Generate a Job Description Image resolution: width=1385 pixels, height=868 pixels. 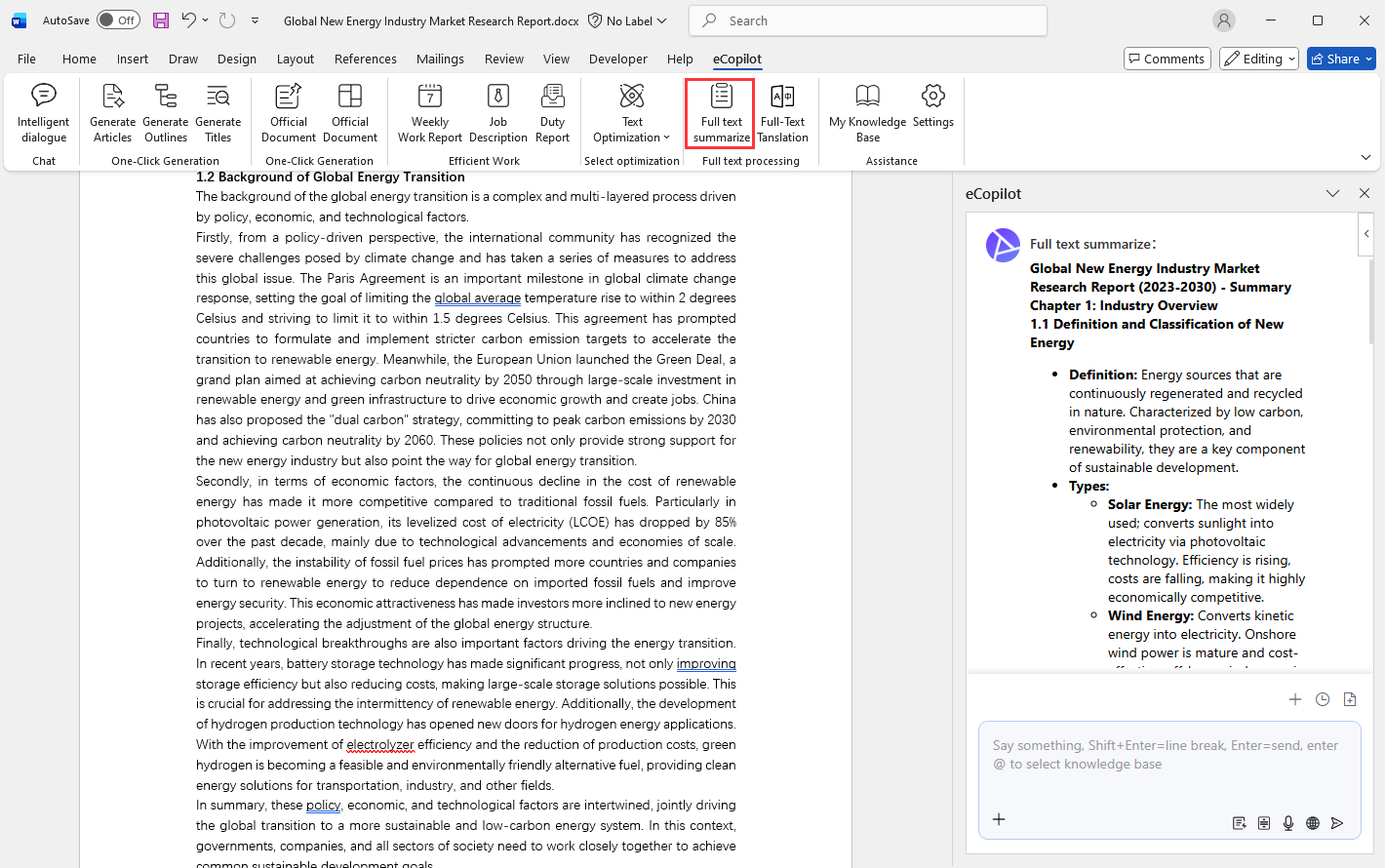pyautogui.click(x=497, y=111)
